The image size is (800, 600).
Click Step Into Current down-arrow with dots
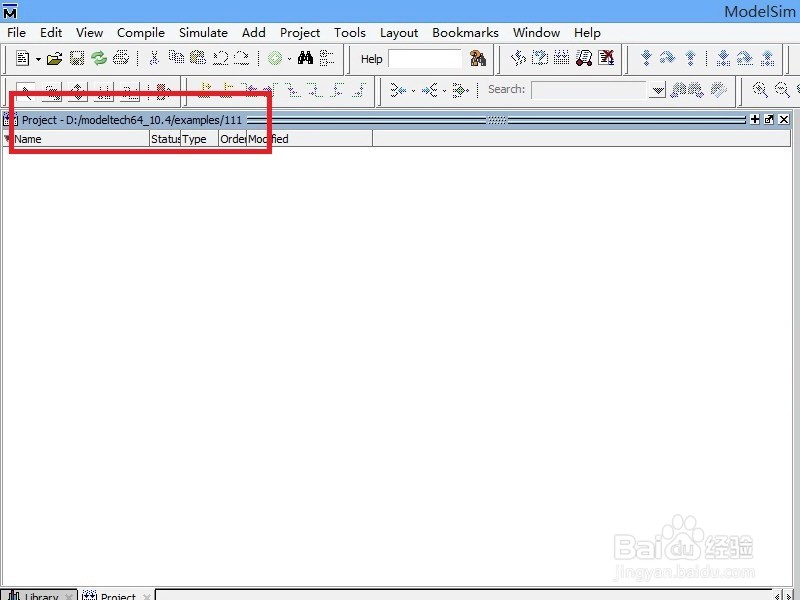click(x=723, y=58)
